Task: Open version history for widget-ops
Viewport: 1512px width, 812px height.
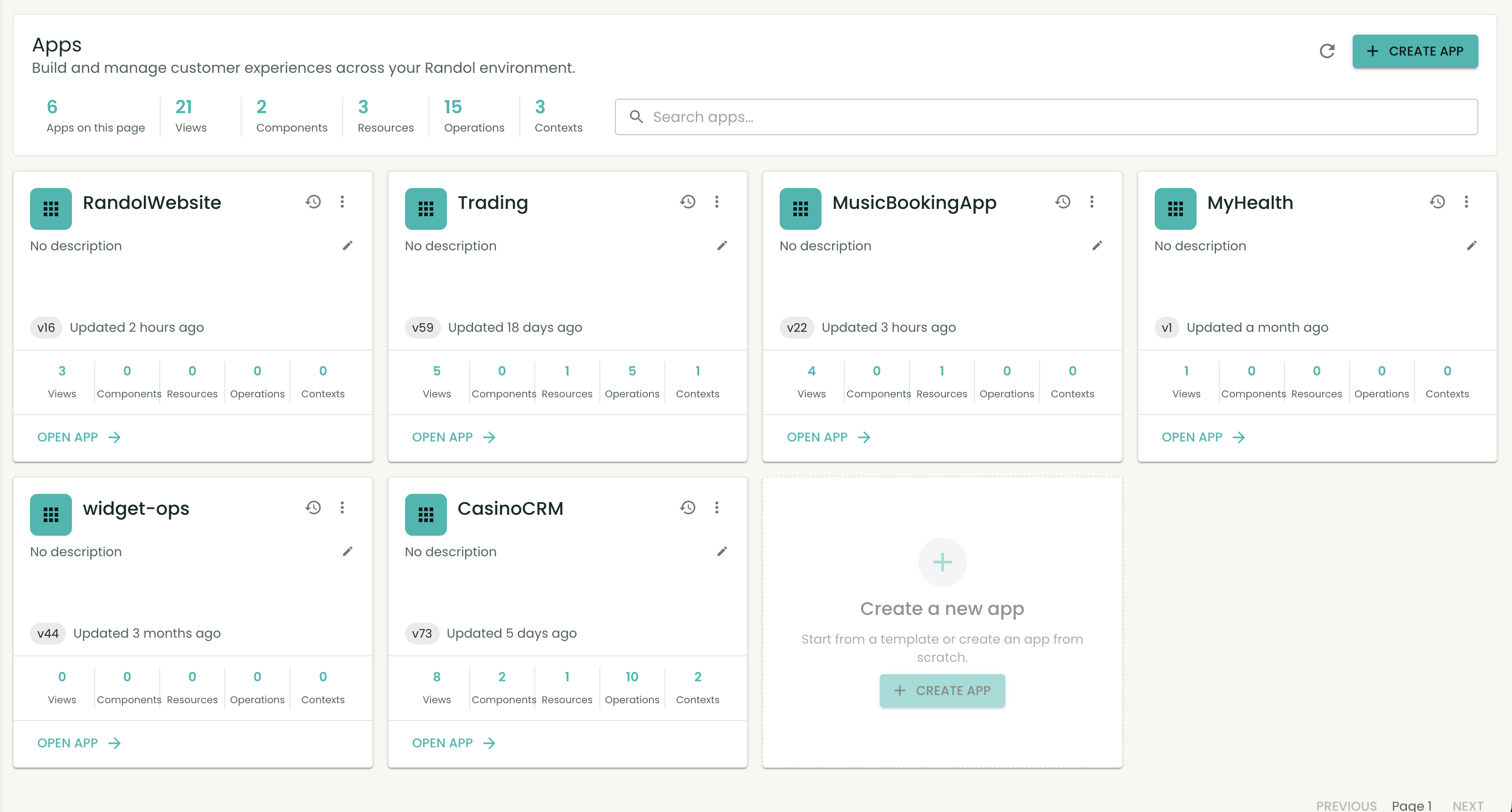Action: click(x=314, y=507)
